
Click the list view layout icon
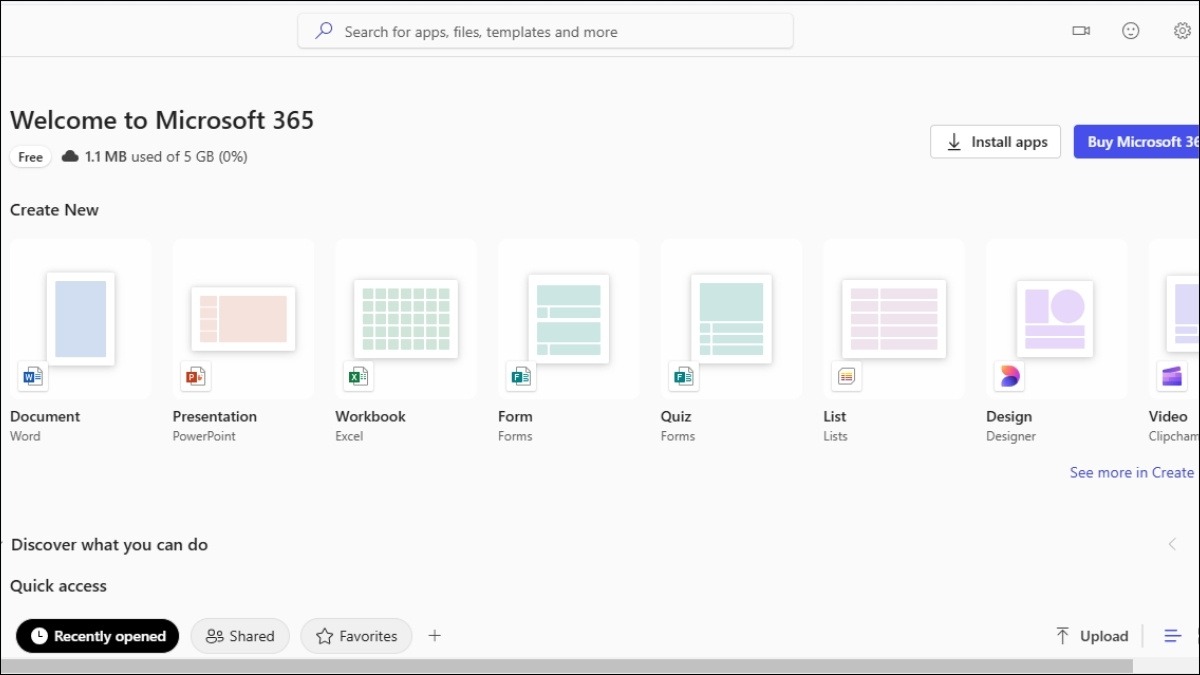tap(1173, 636)
